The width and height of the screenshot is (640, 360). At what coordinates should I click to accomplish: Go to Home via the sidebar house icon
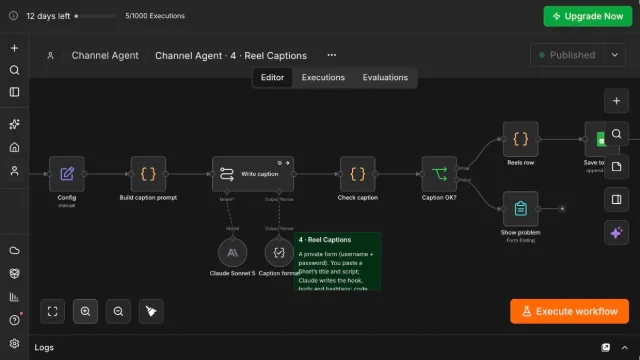pyautogui.click(x=14, y=147)
